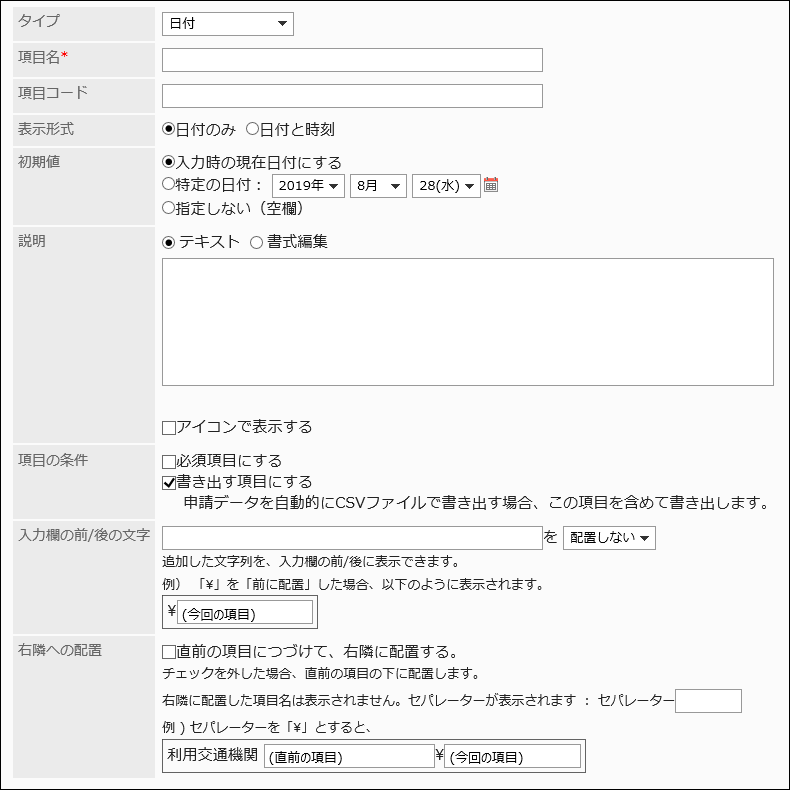Click the 初期値 row label
The width and height of the screenshot is (790, 790).
[39, 161]
